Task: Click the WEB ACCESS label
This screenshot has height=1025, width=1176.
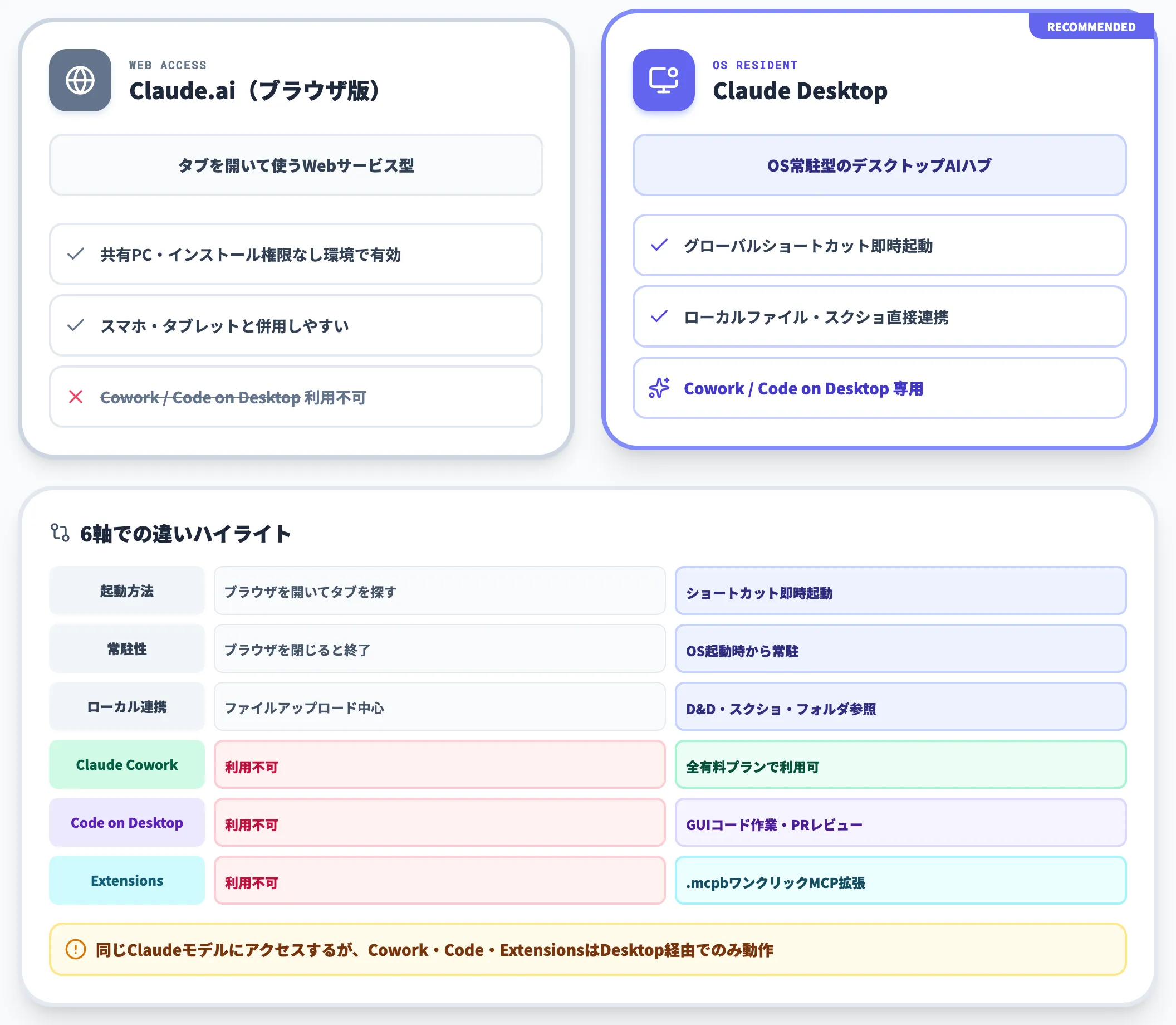Action: pos(168,65)
